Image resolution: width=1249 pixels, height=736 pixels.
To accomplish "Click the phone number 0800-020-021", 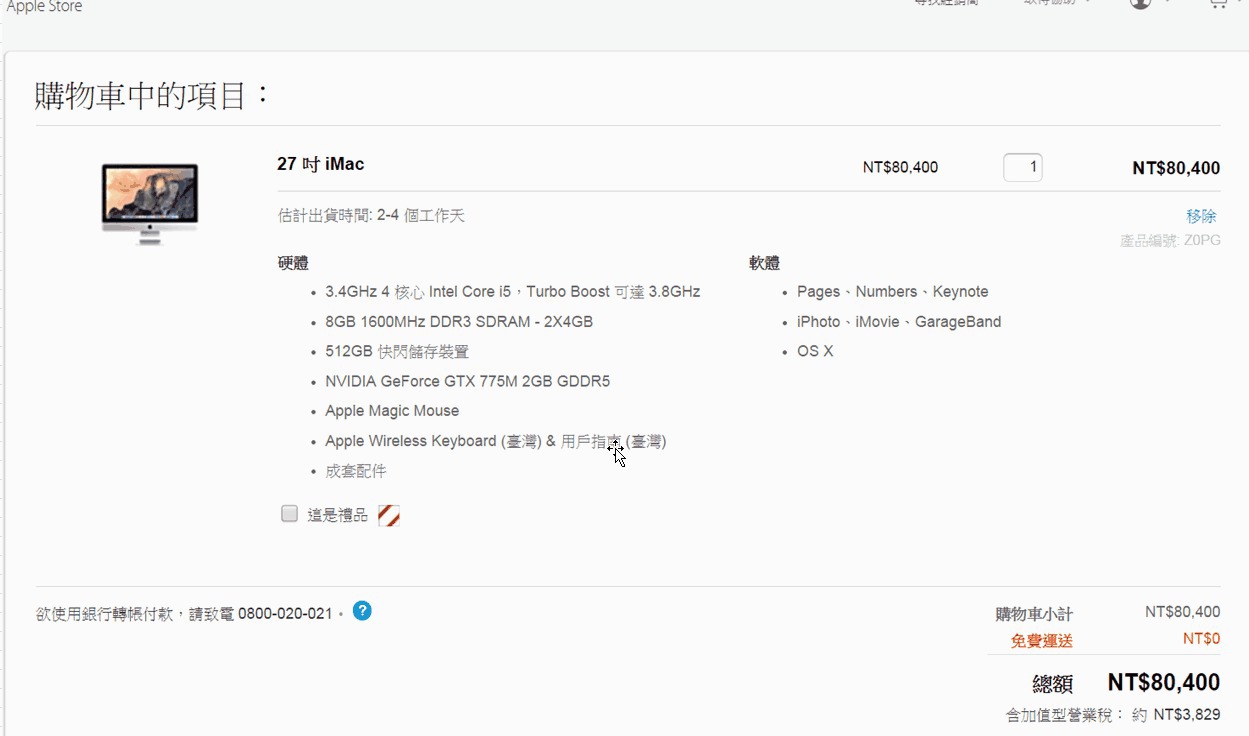I will pos(285,614).
